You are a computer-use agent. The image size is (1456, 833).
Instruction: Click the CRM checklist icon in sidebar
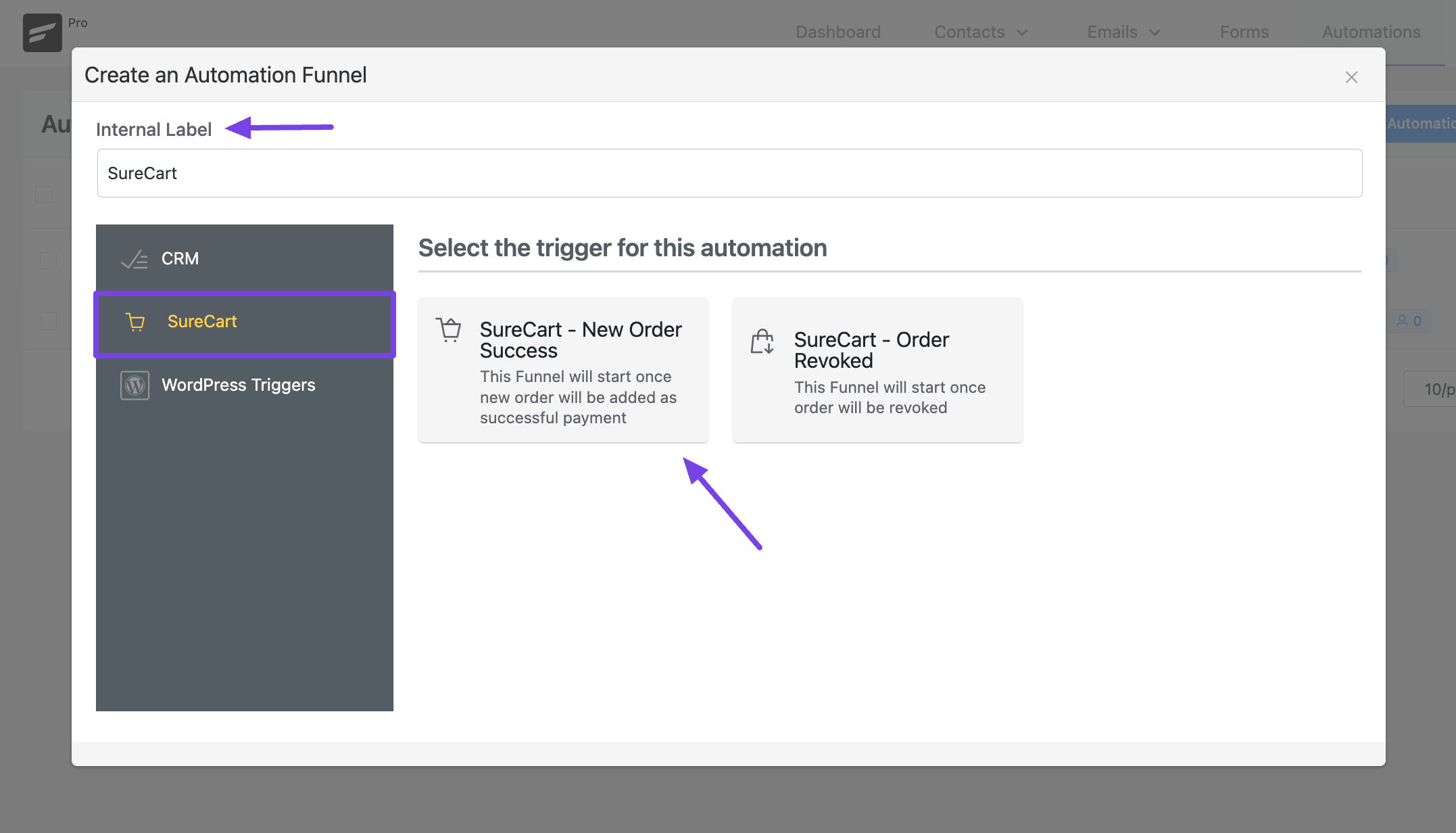click(x=135, y=259)
